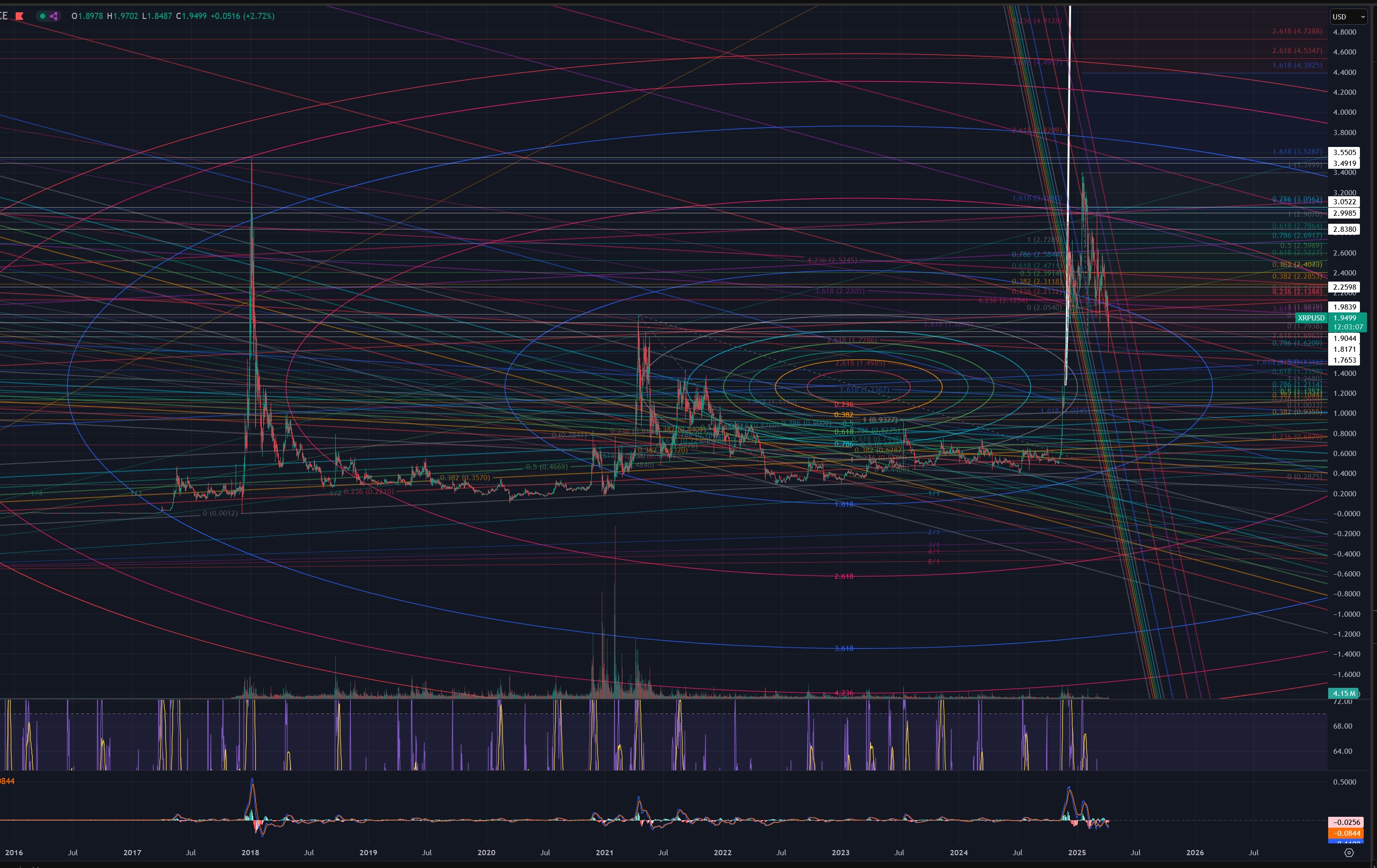The image size is (1377, 868).
Task: Click the 2.2598 price axis label
Action: [1344, 287]
